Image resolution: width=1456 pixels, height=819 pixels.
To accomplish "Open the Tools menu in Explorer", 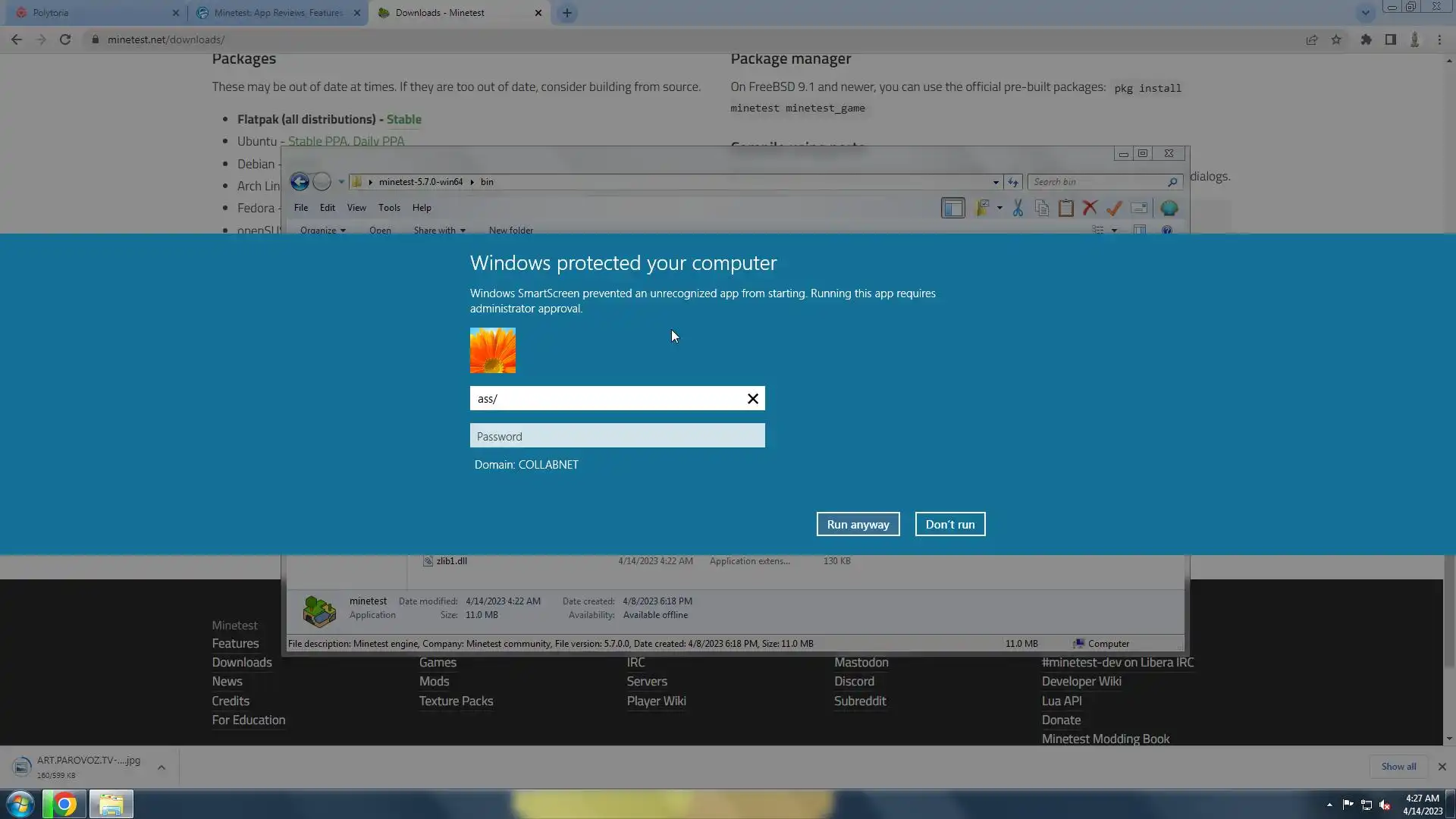I will tap(389, 208).
